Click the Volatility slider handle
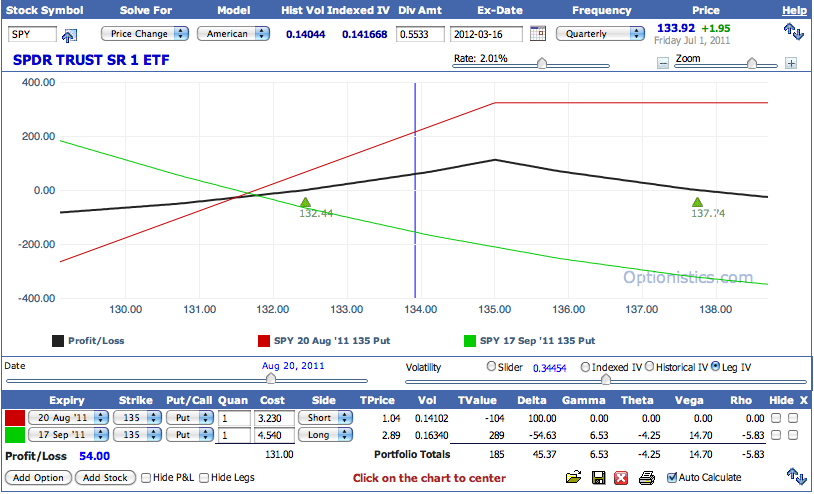Image resolution: width=814 pixels, height=494 pixels. coord(605,379)
